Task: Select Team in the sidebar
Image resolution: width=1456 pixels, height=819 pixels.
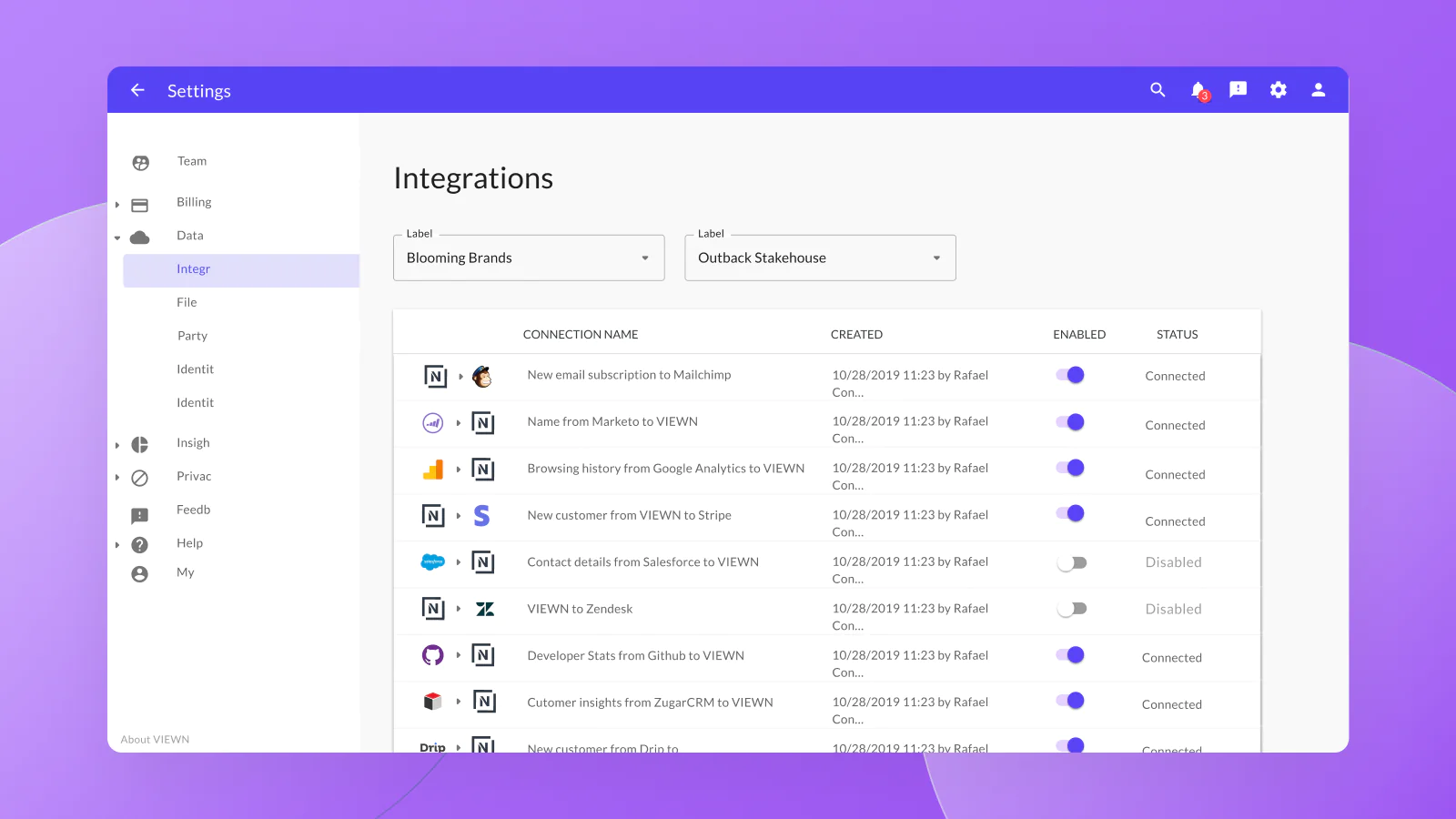Action: pos(191,161)
